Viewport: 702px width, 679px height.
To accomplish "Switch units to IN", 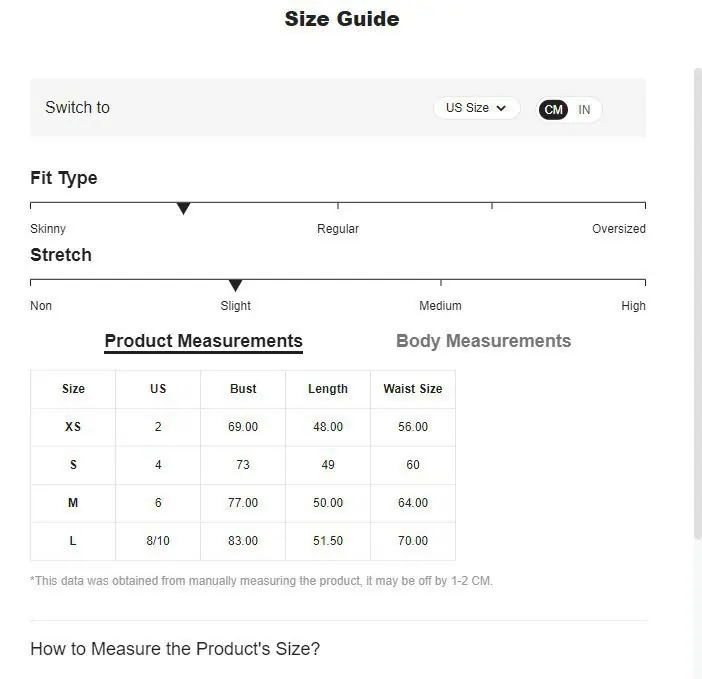I will (584, 110).
